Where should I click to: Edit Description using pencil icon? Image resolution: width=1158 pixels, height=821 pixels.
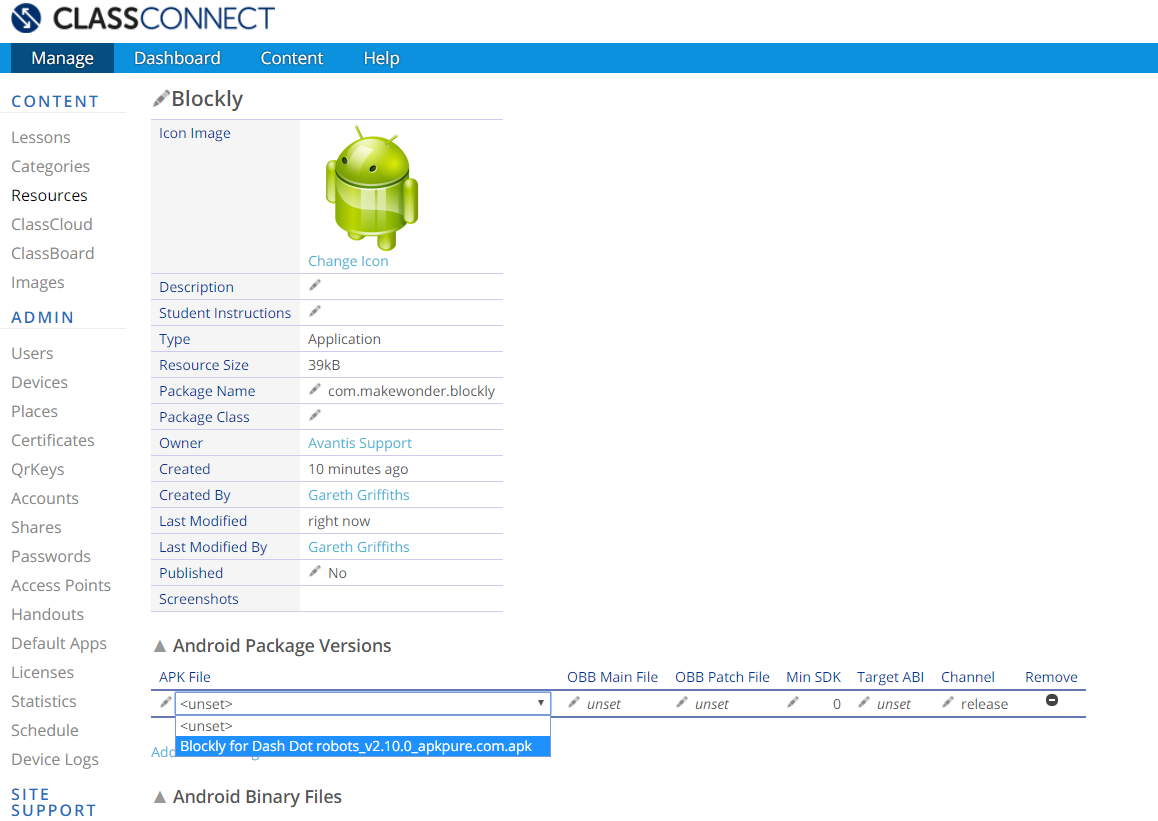pos(315,286)
